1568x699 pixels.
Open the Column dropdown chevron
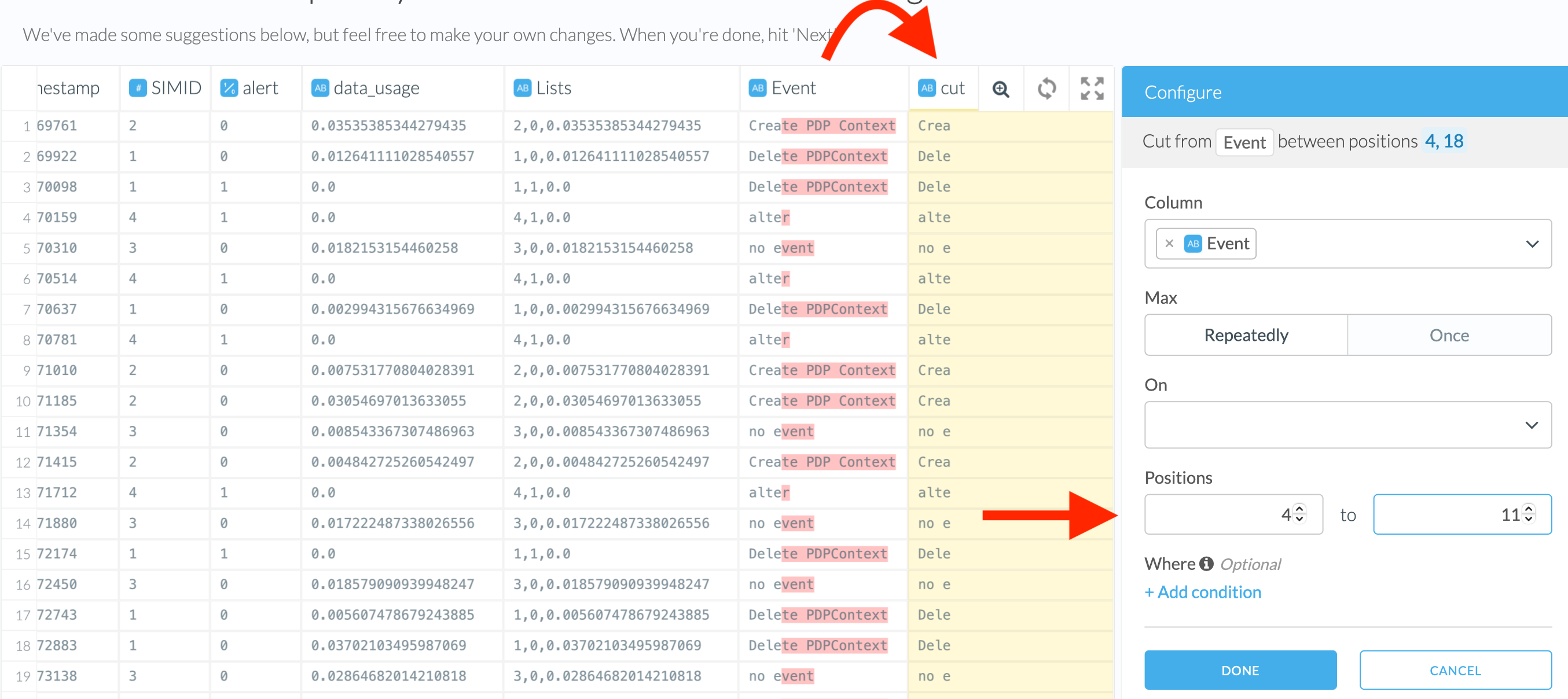[x=1532, y=244]
